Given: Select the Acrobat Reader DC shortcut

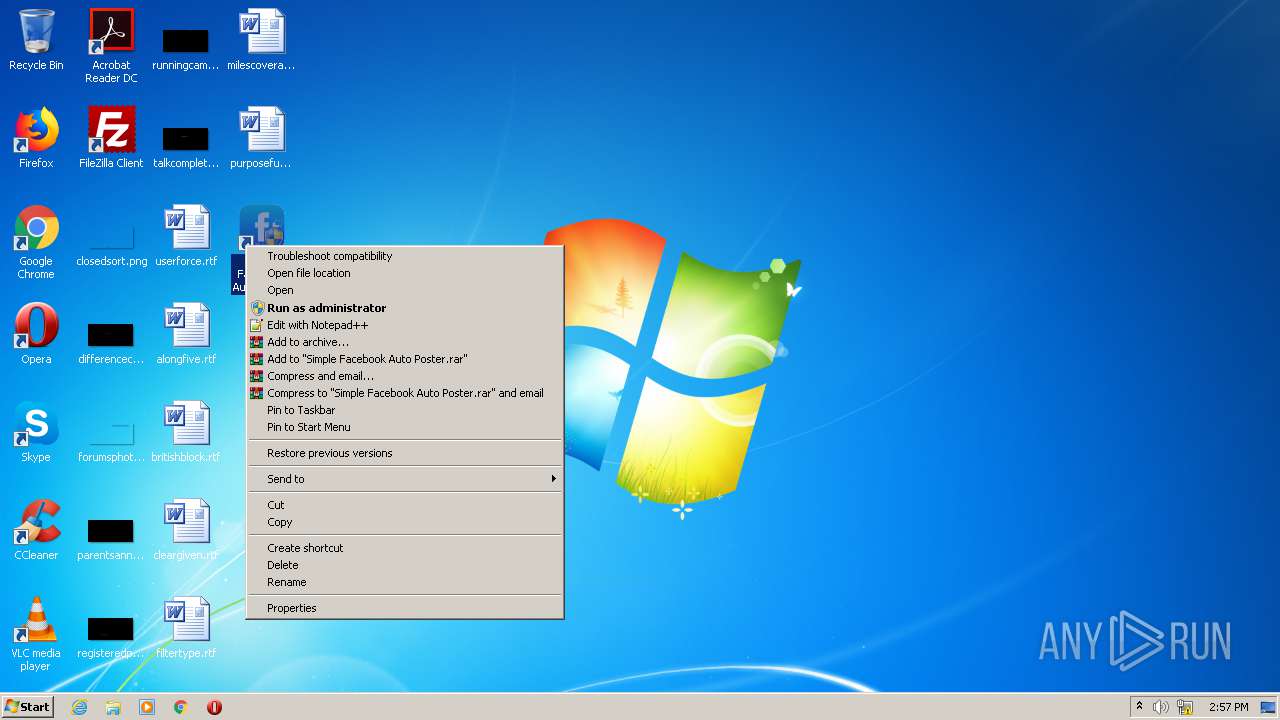Looking at the screenshot, I should point(111,46).
